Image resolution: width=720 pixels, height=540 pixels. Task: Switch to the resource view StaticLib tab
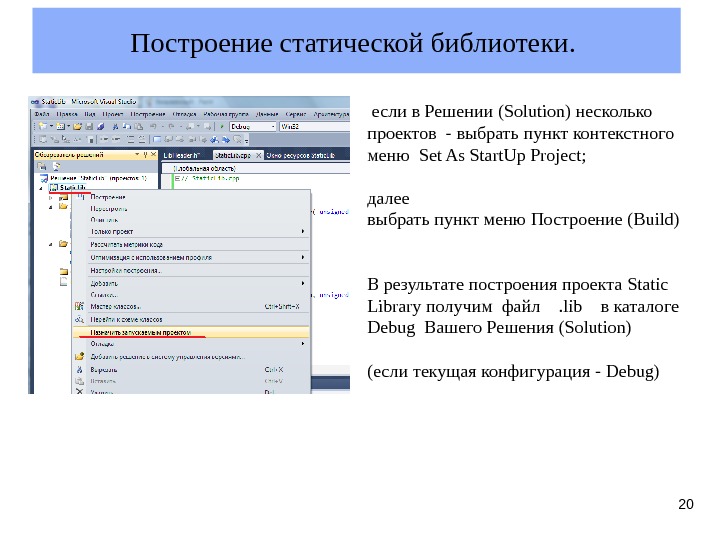(301, 156)
